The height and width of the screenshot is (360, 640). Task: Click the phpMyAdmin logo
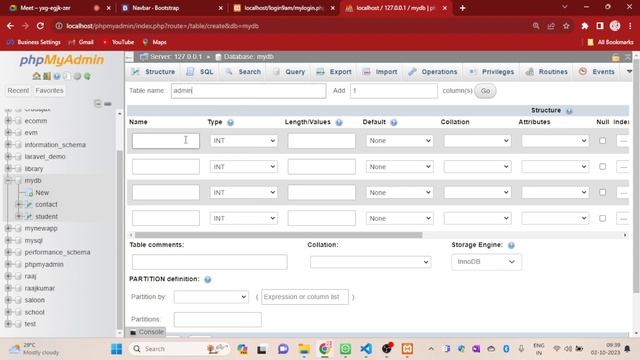[x=62, y=60]
